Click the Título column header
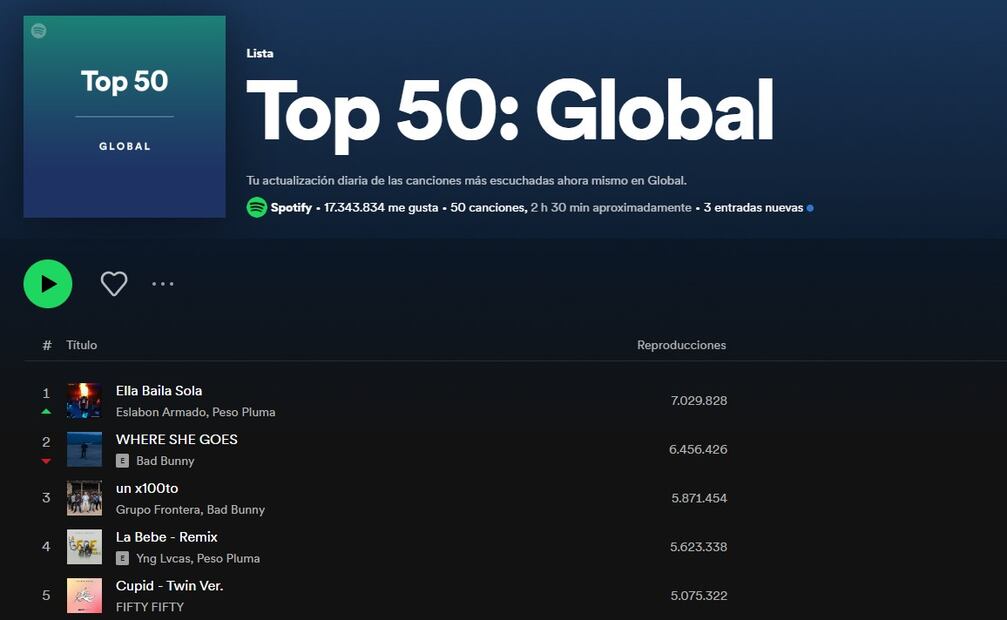The width and height of the screenshot is (1007, 620). point(81,344)
